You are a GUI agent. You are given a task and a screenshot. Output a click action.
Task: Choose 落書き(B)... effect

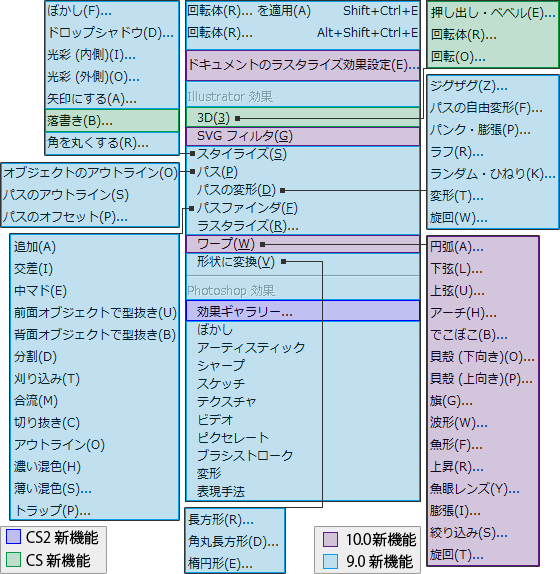pyautogui.click(x=112, y=120)
